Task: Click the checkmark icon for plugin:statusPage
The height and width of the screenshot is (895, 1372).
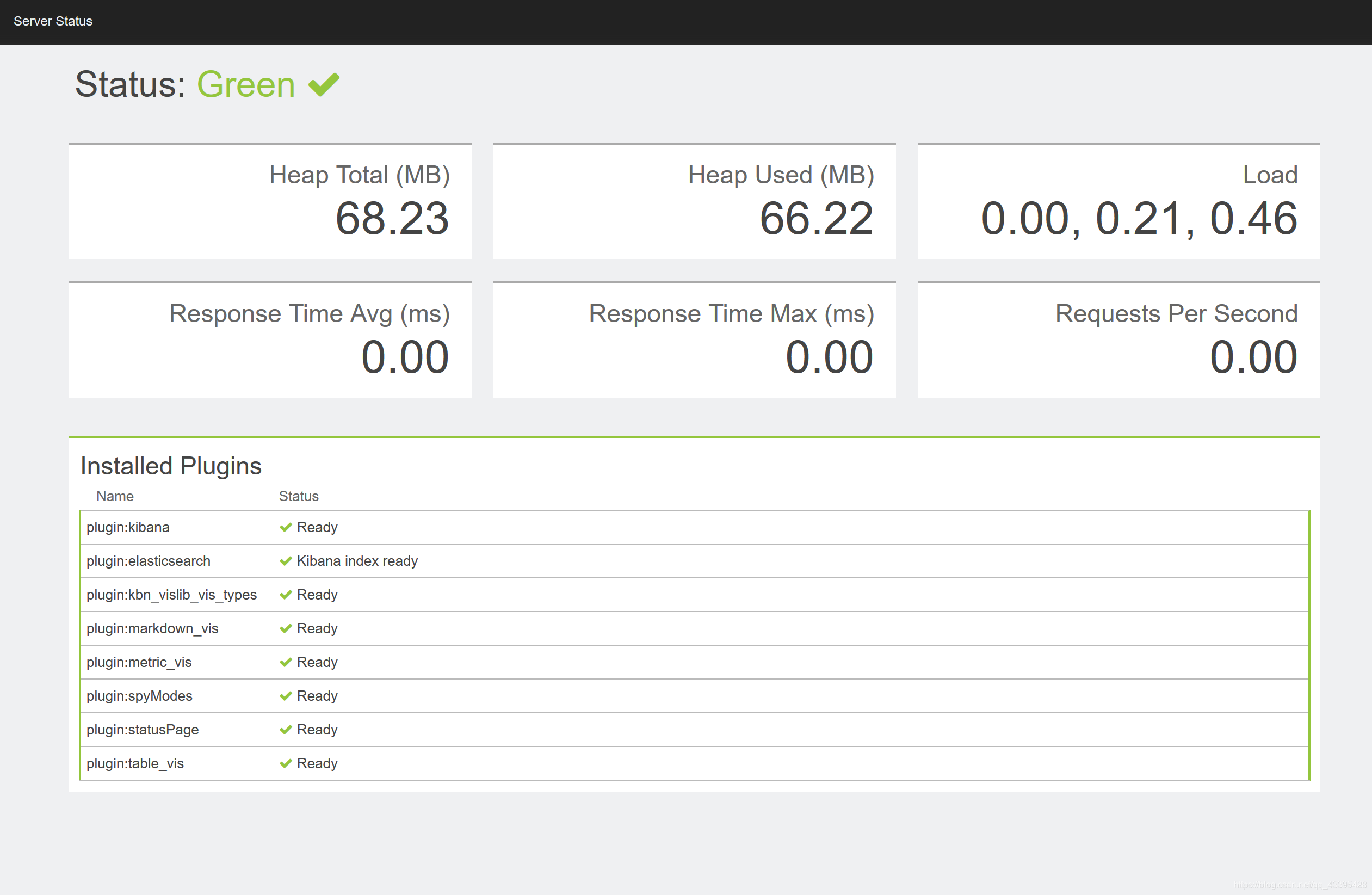Action: pos(286,730)
